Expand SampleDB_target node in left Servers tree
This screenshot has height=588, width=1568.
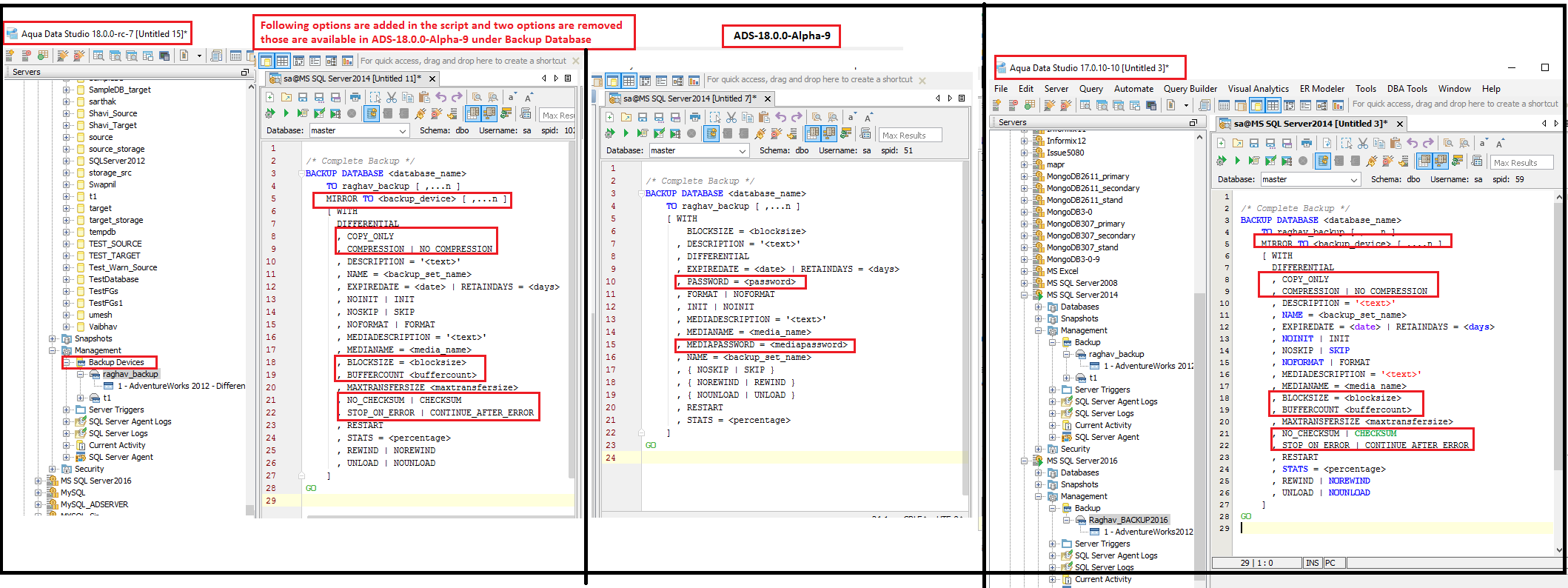[x=67, y=90]
